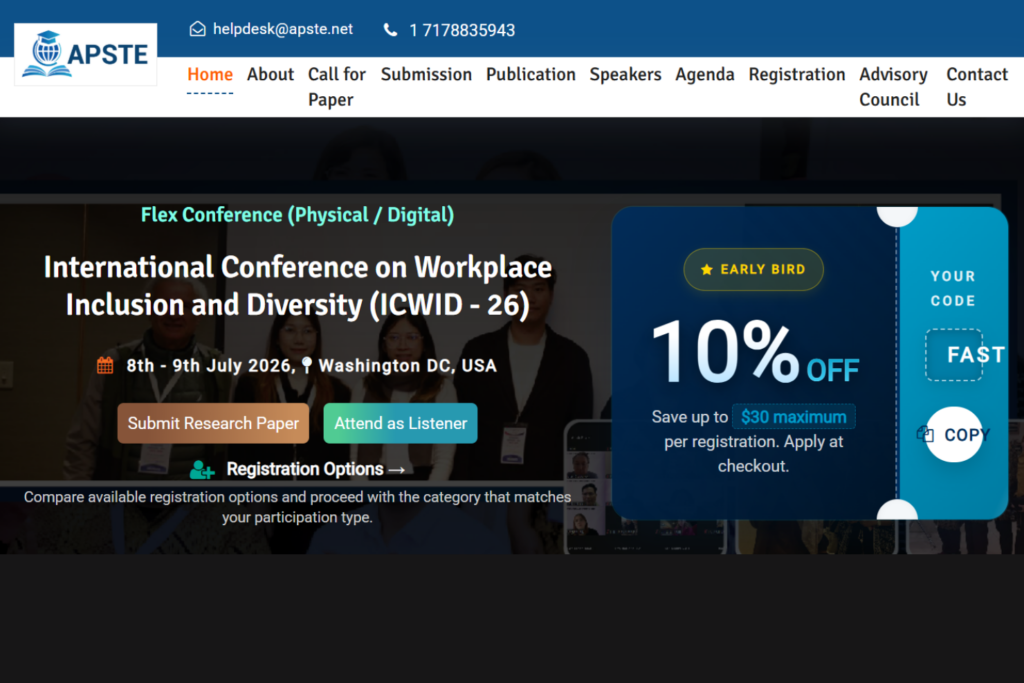Click the green add-user registration icon

[202, 469]
